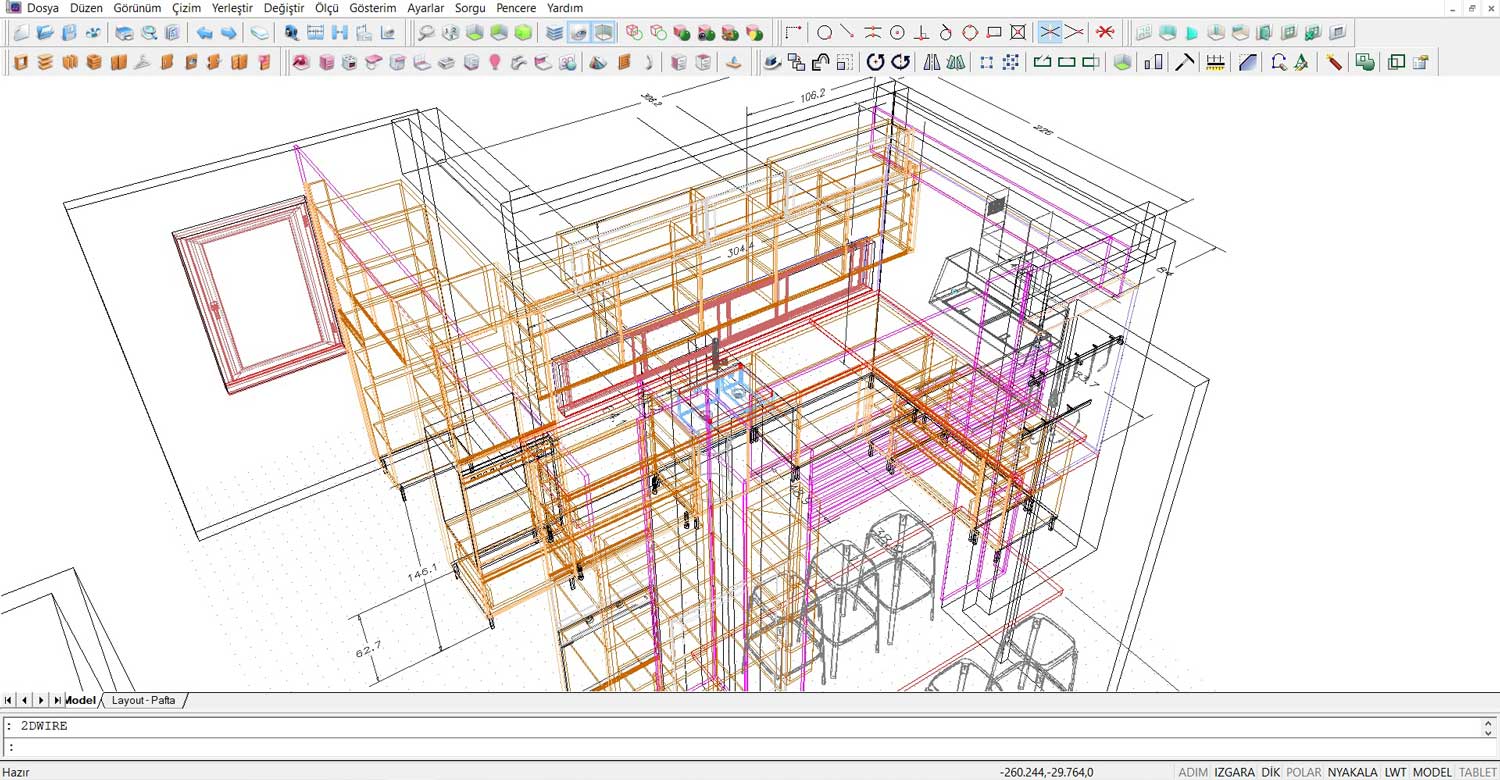Open the Görünüm menu
The width and height of the screenshot is (1500, 780).
coord(137,8)
